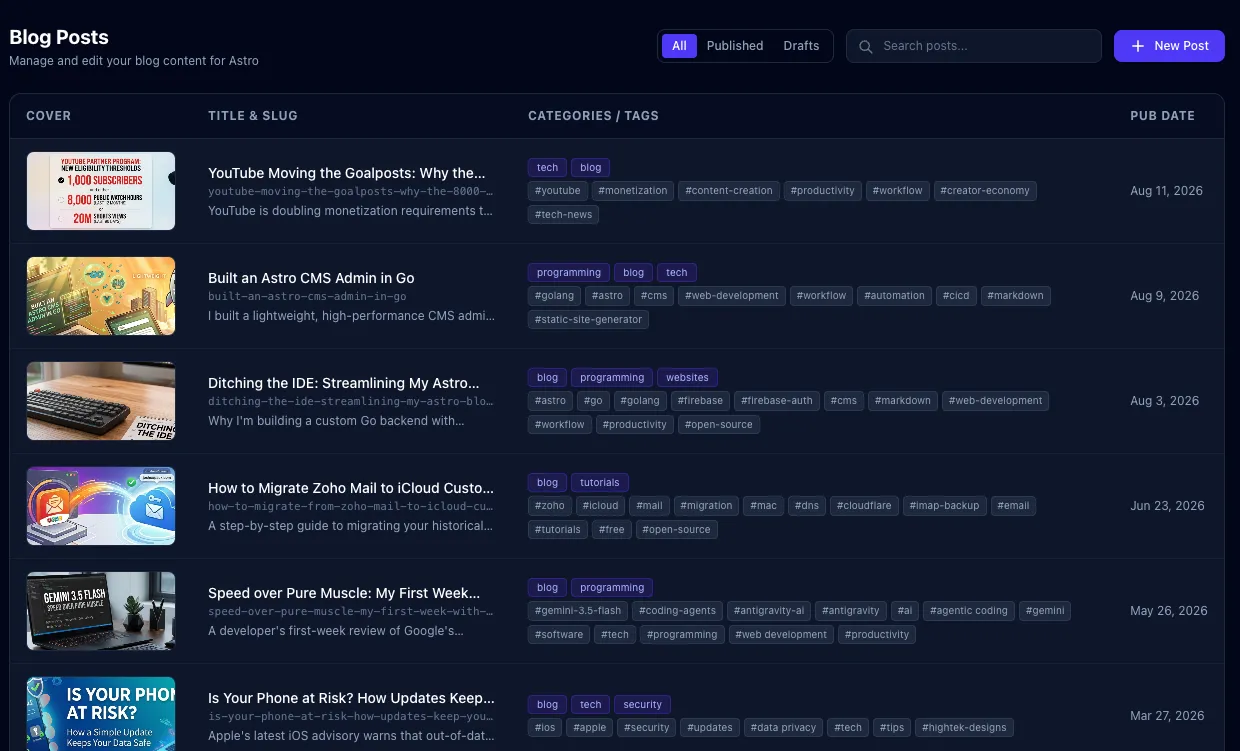Create a post with New Post button
The width and height of the screenshot is (1240, 751).
(1169, 46)
